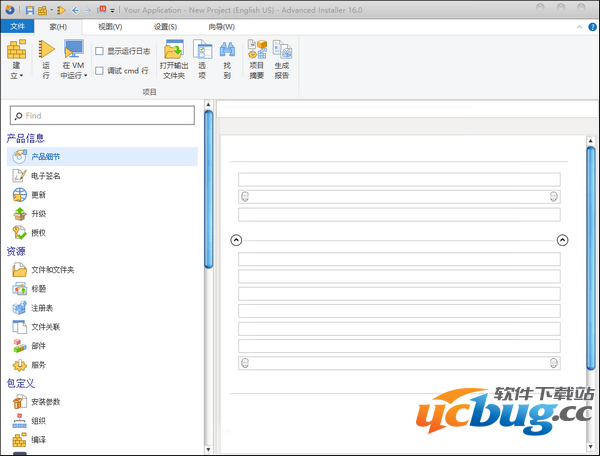The image size is (600, 456).
Task: Select 电子签名 digital signature in sidebar
Action: click(45, 175)
